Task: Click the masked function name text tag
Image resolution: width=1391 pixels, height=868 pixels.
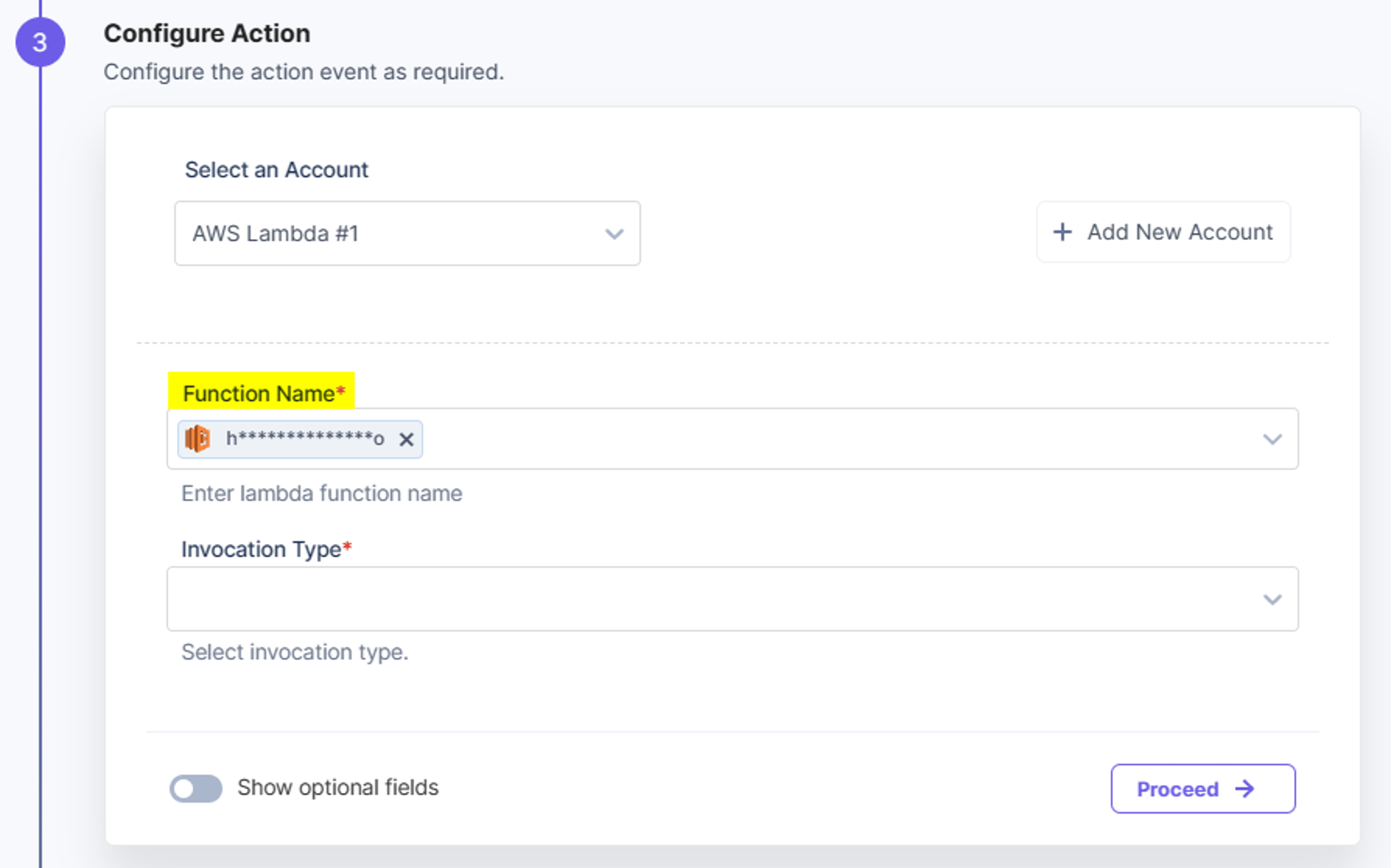Action: click(x=305, y=439)
